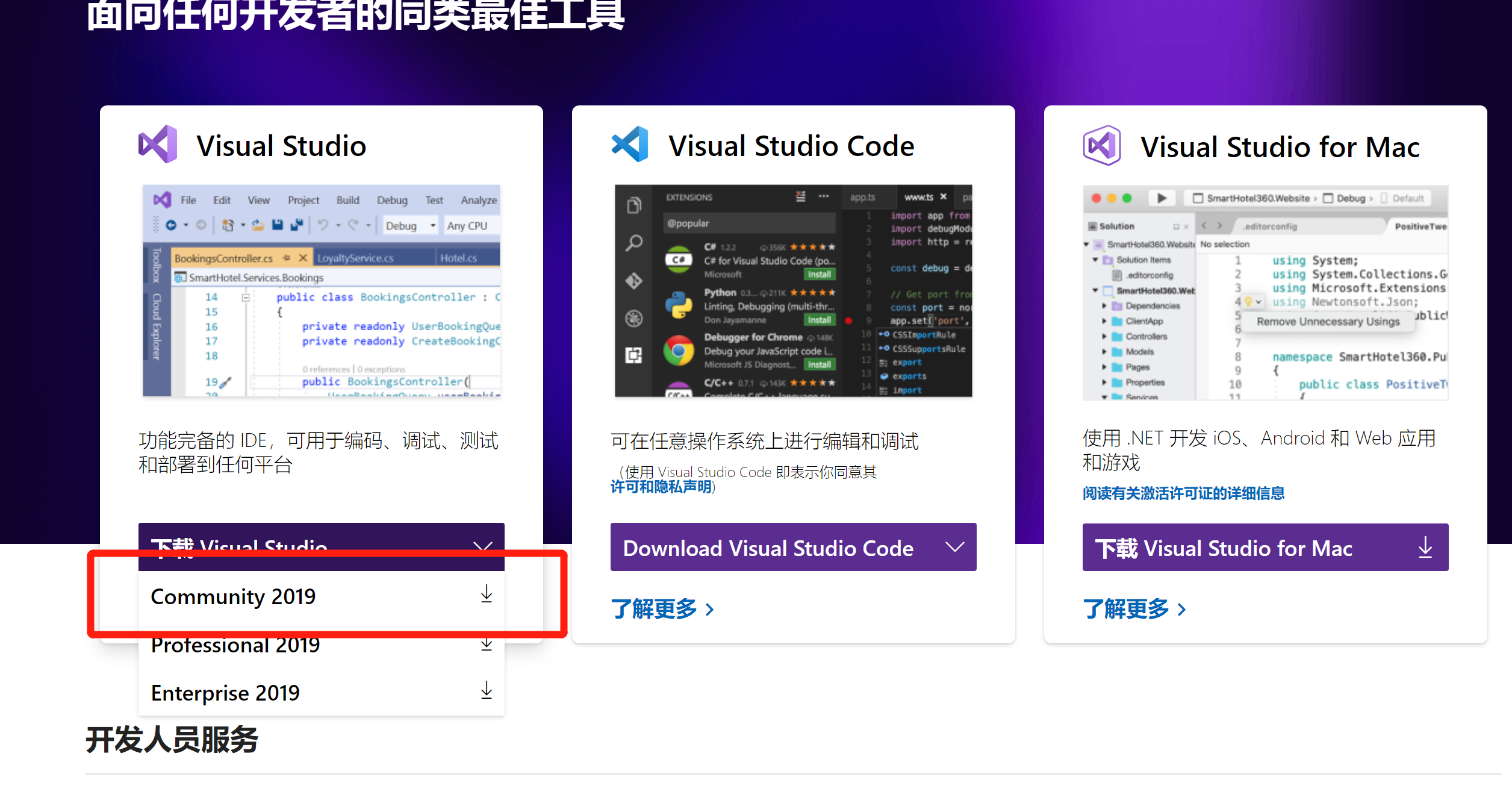The width and height of the screenshot is (1512, 812).
Task: Open the 许可和隐私声明 link
Action: (661, 487)
